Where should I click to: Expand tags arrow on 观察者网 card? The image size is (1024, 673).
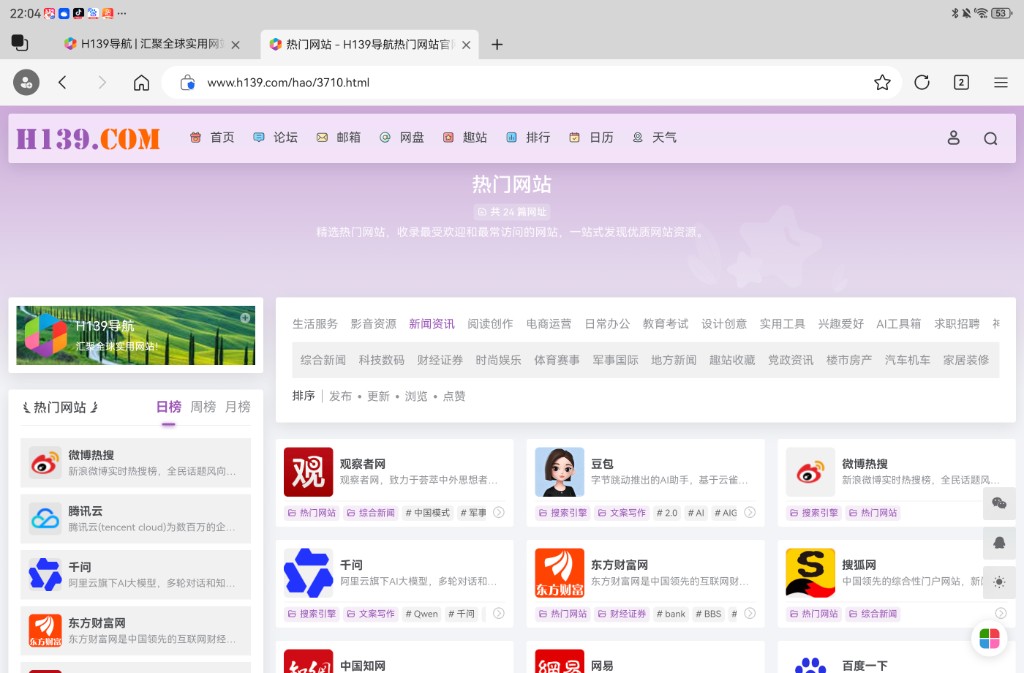click(499, 512)
